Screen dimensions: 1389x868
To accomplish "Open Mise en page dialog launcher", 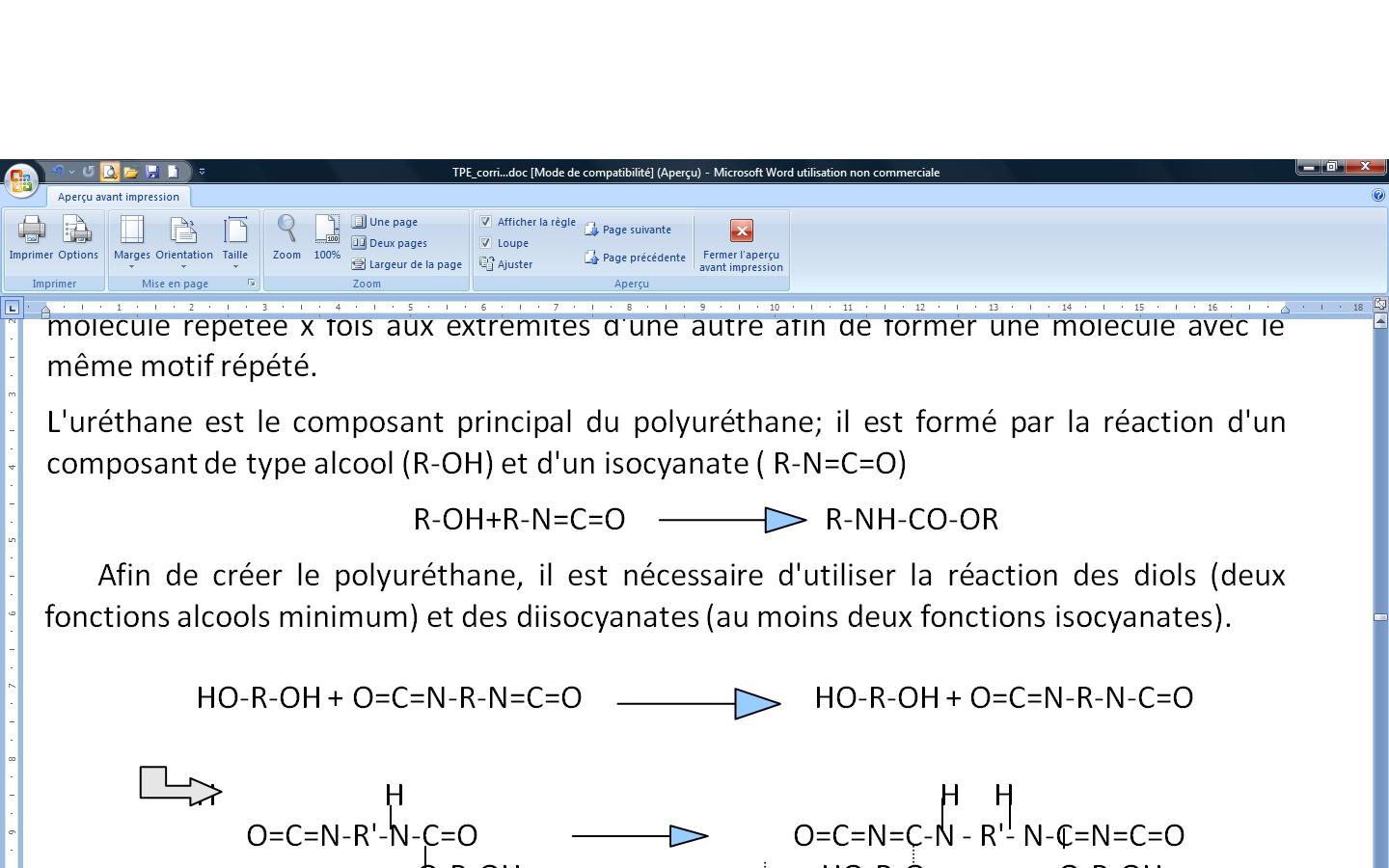I will 252,284.
